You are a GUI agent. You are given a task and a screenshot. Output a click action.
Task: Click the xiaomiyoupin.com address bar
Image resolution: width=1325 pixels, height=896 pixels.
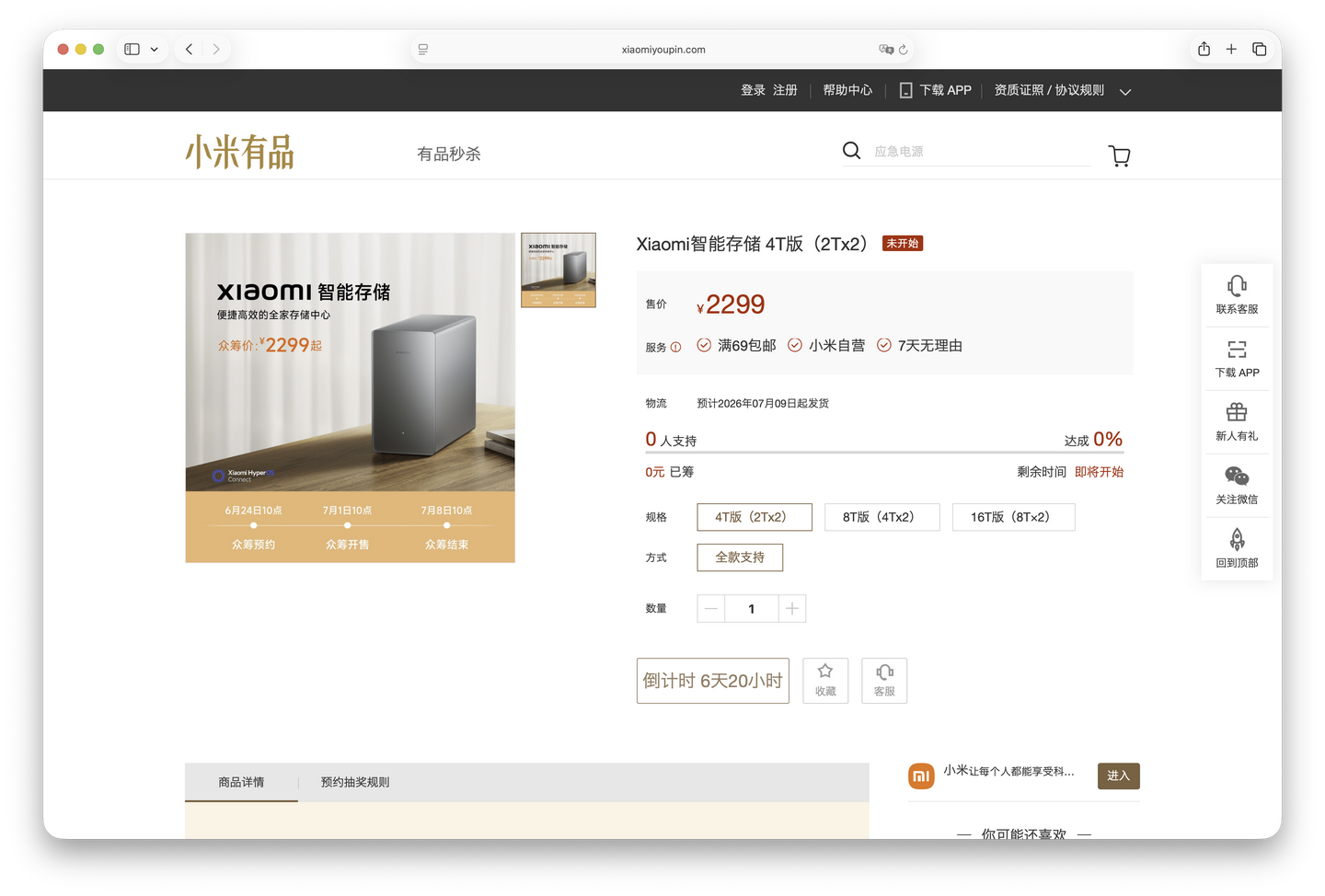663,50
